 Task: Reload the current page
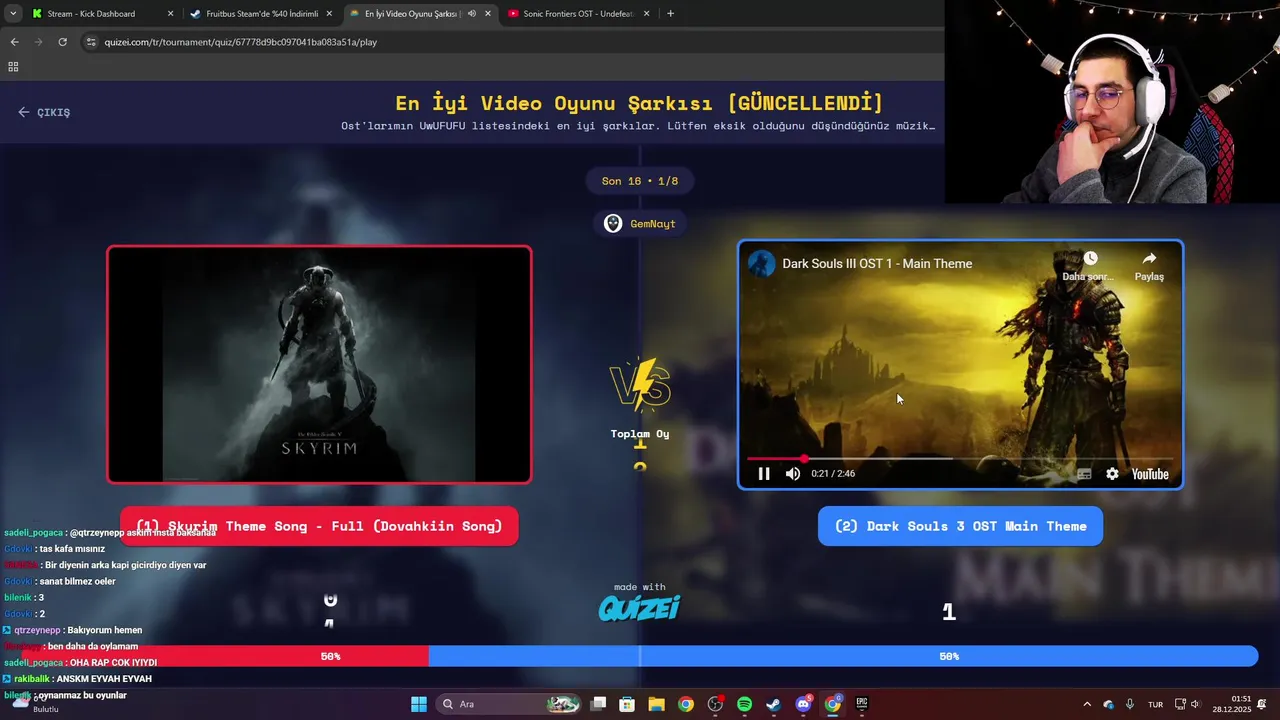click(62, 42)
